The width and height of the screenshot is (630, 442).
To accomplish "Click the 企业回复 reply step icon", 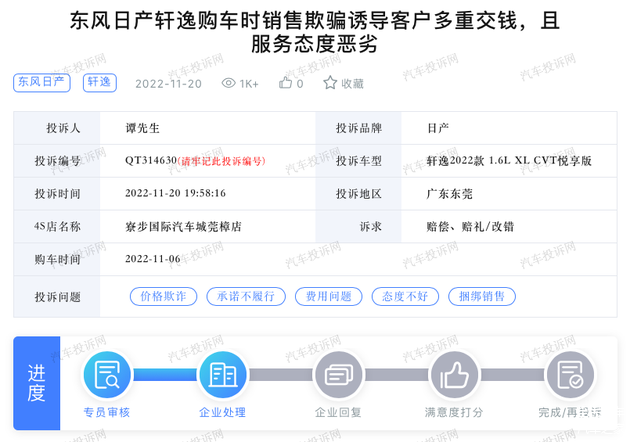I will pos(339,376).
